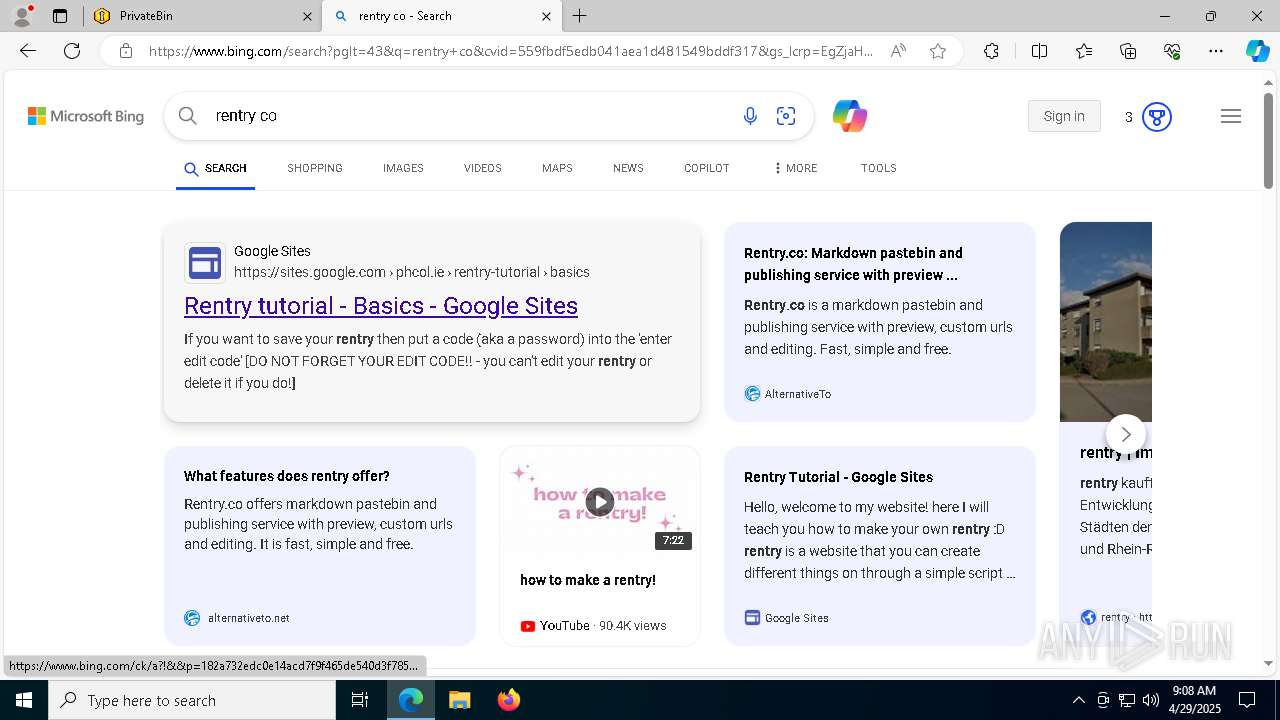The image size is (1280, 720).
Task: Open Bing hamburger settings menu
Action: tap(1231, 116)
